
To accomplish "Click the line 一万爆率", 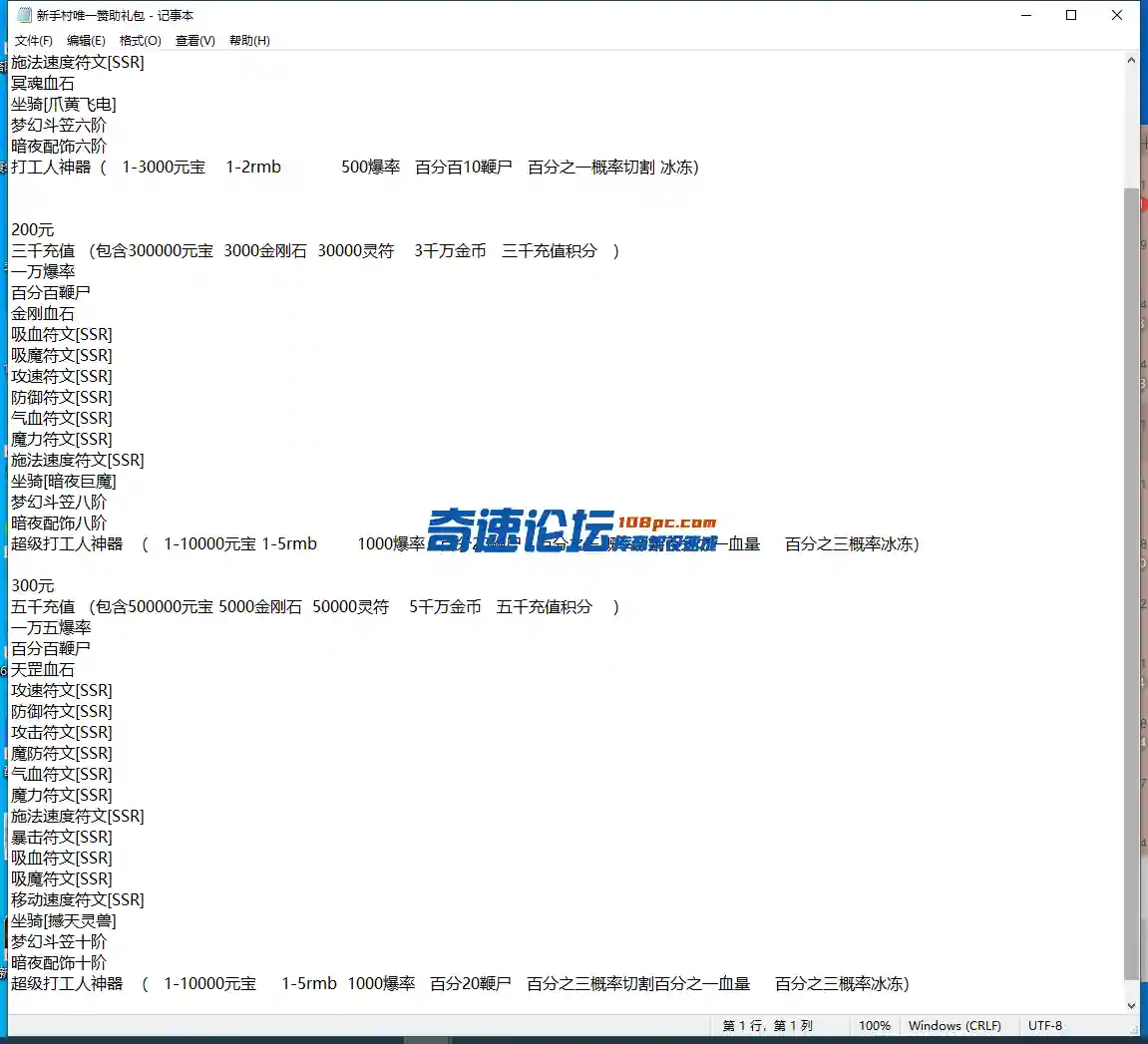I will [43, 271].
